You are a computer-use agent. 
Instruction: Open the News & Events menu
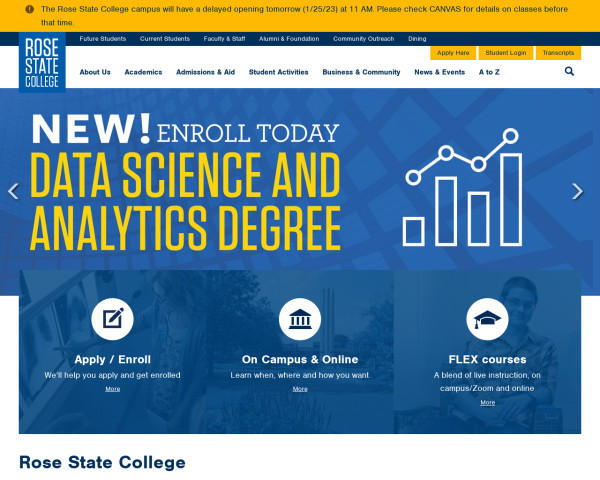tap(439, 72)
